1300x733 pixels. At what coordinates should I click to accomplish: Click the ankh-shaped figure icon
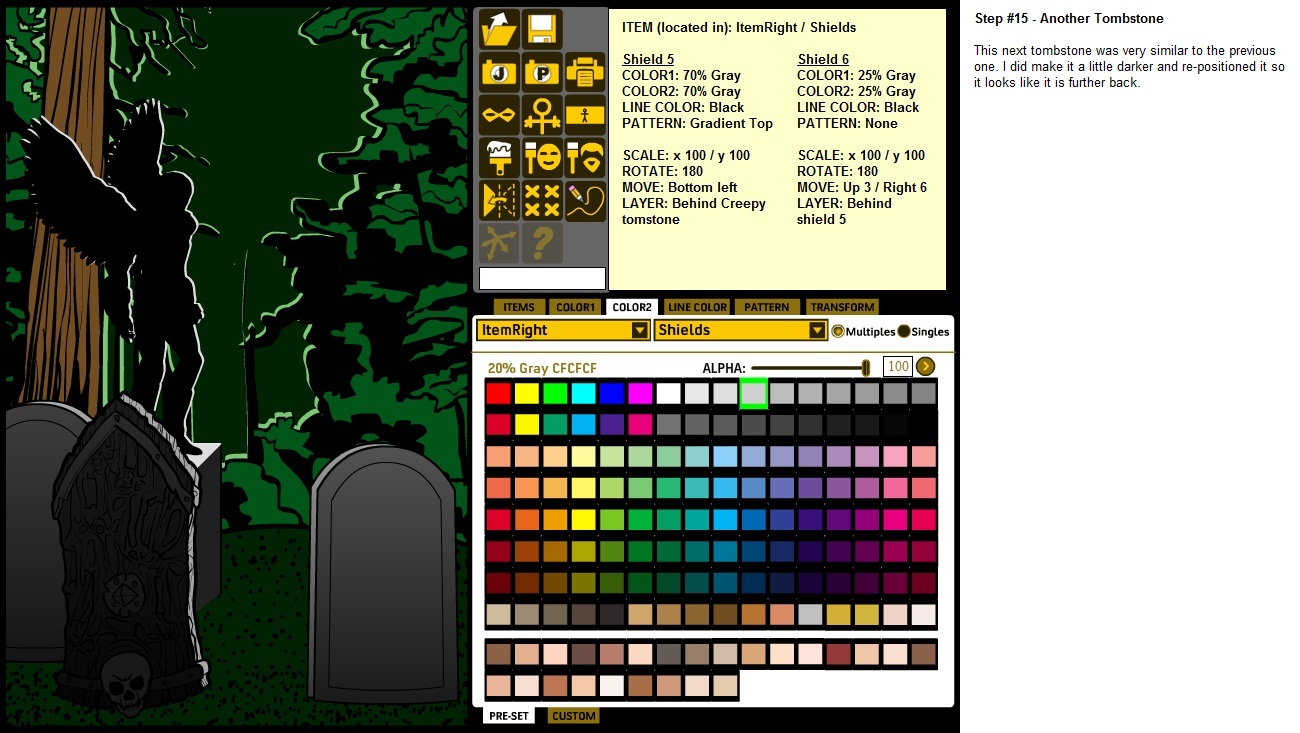[542, 115]
